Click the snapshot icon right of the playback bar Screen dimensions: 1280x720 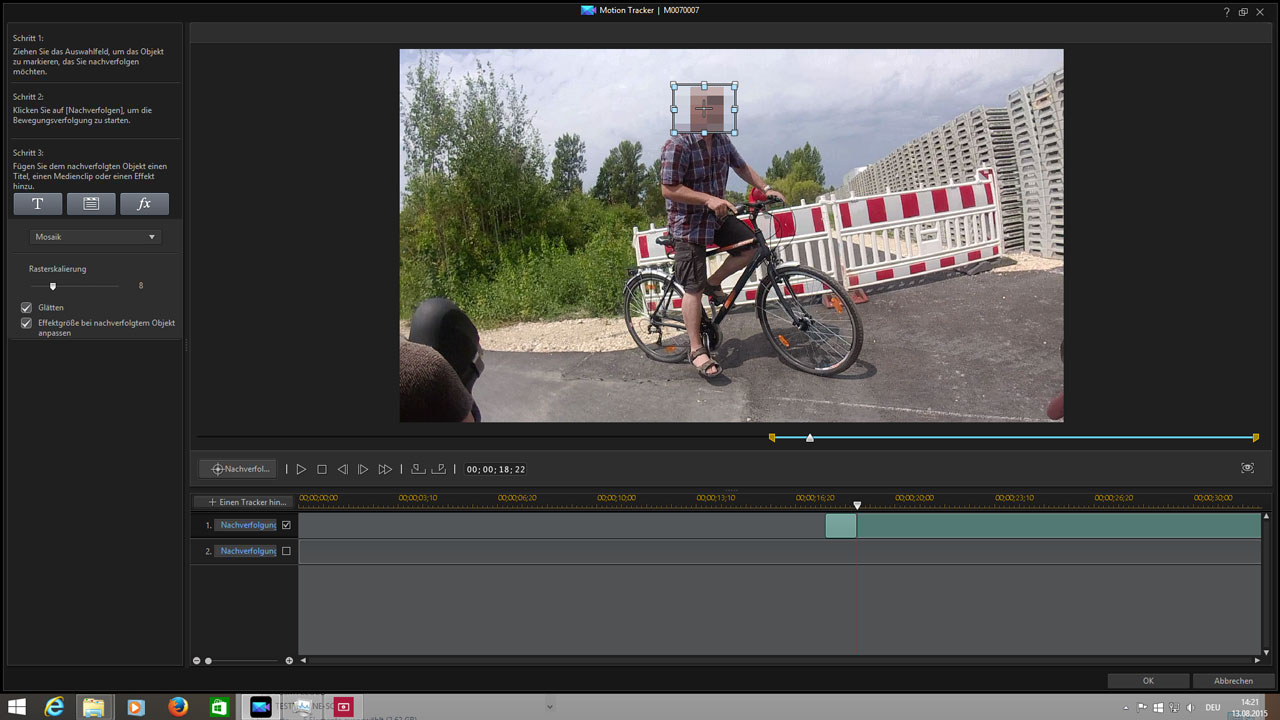(1247, 468)
